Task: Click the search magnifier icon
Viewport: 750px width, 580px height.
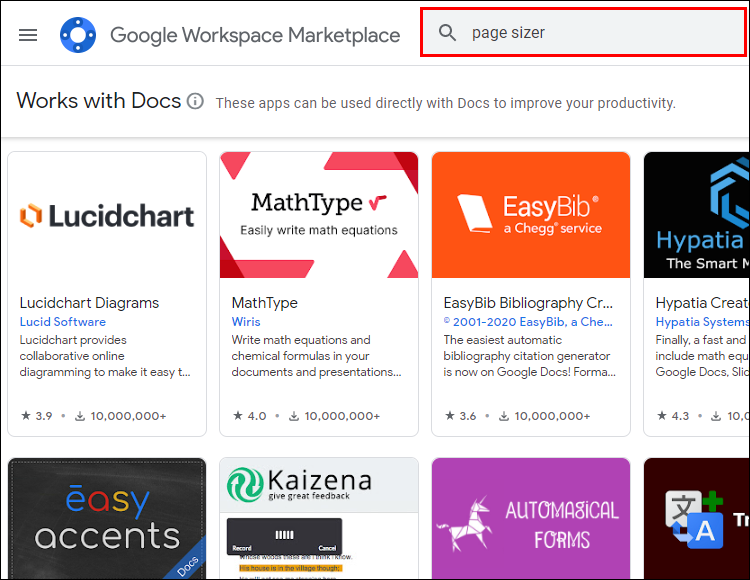Action: 447,33
